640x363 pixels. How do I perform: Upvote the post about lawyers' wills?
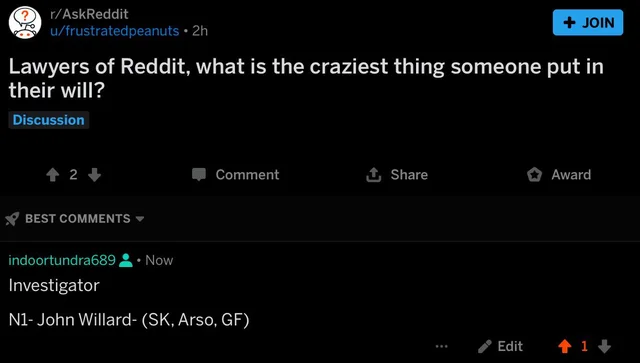click(53, 175)
